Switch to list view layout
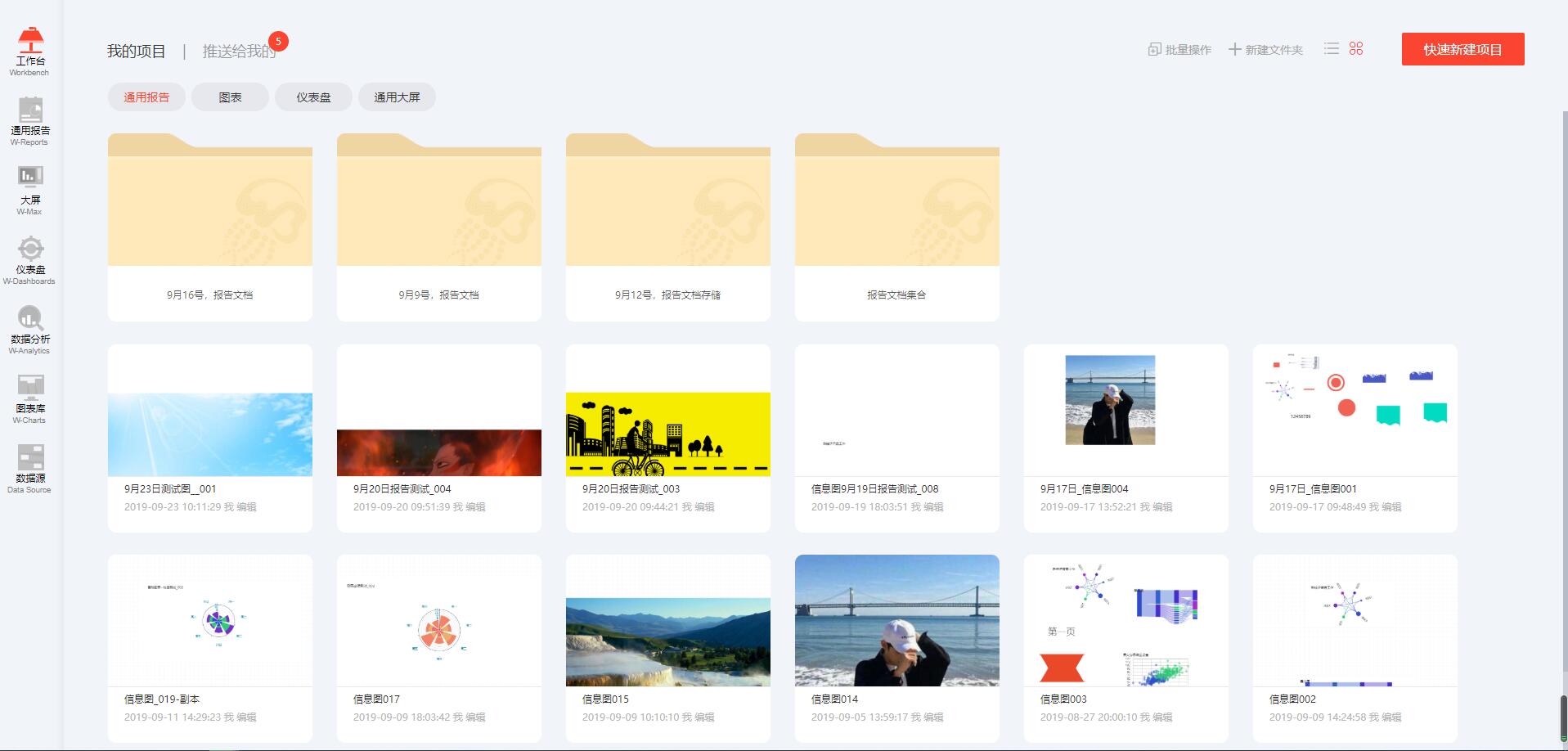Image resolution: width=1568 pixels, height=751 pixels. coord(1332,49)
